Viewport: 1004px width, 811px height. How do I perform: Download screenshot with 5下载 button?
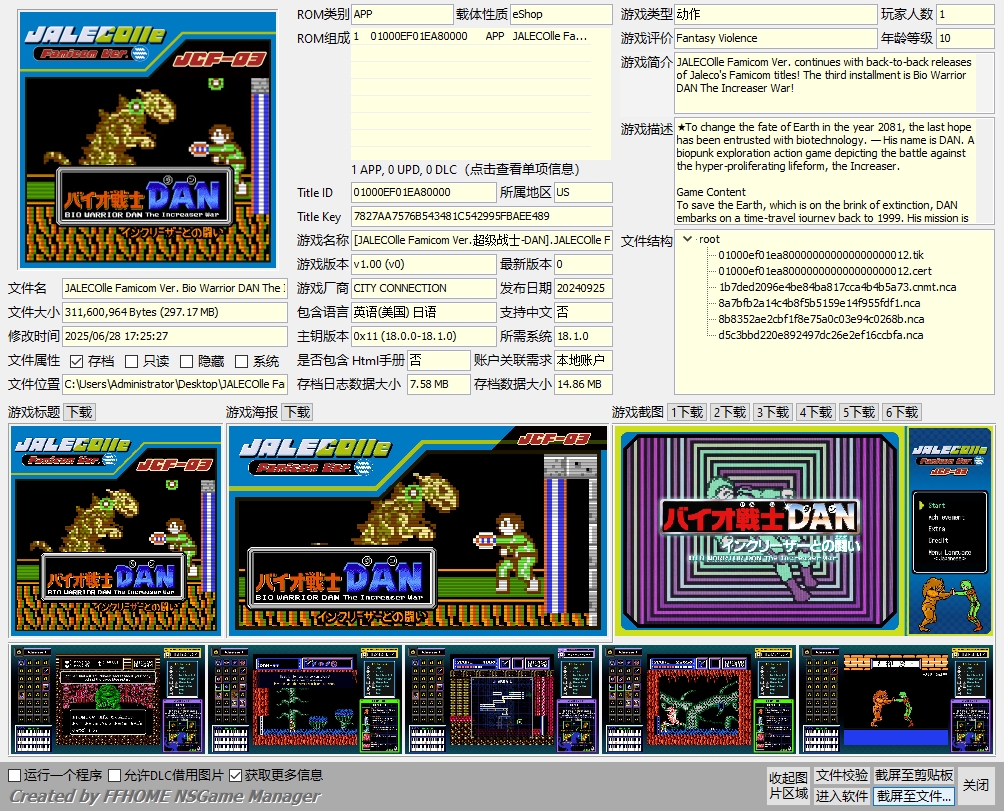pyautogui.click(x=858, y=412)
